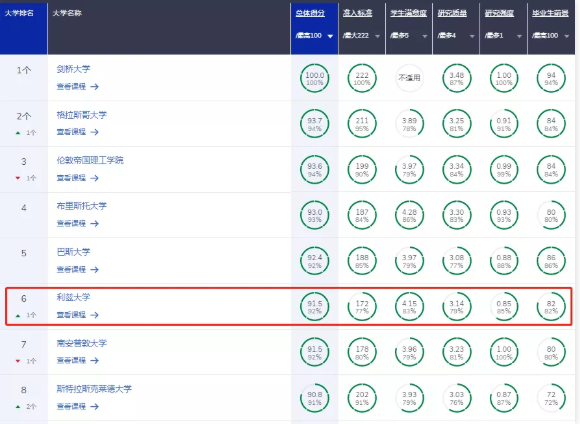This screenshot has height=424, width=580.
Task: Click overall score 93.0 for 布里斯托大学
Action: [x=314, y=215]
